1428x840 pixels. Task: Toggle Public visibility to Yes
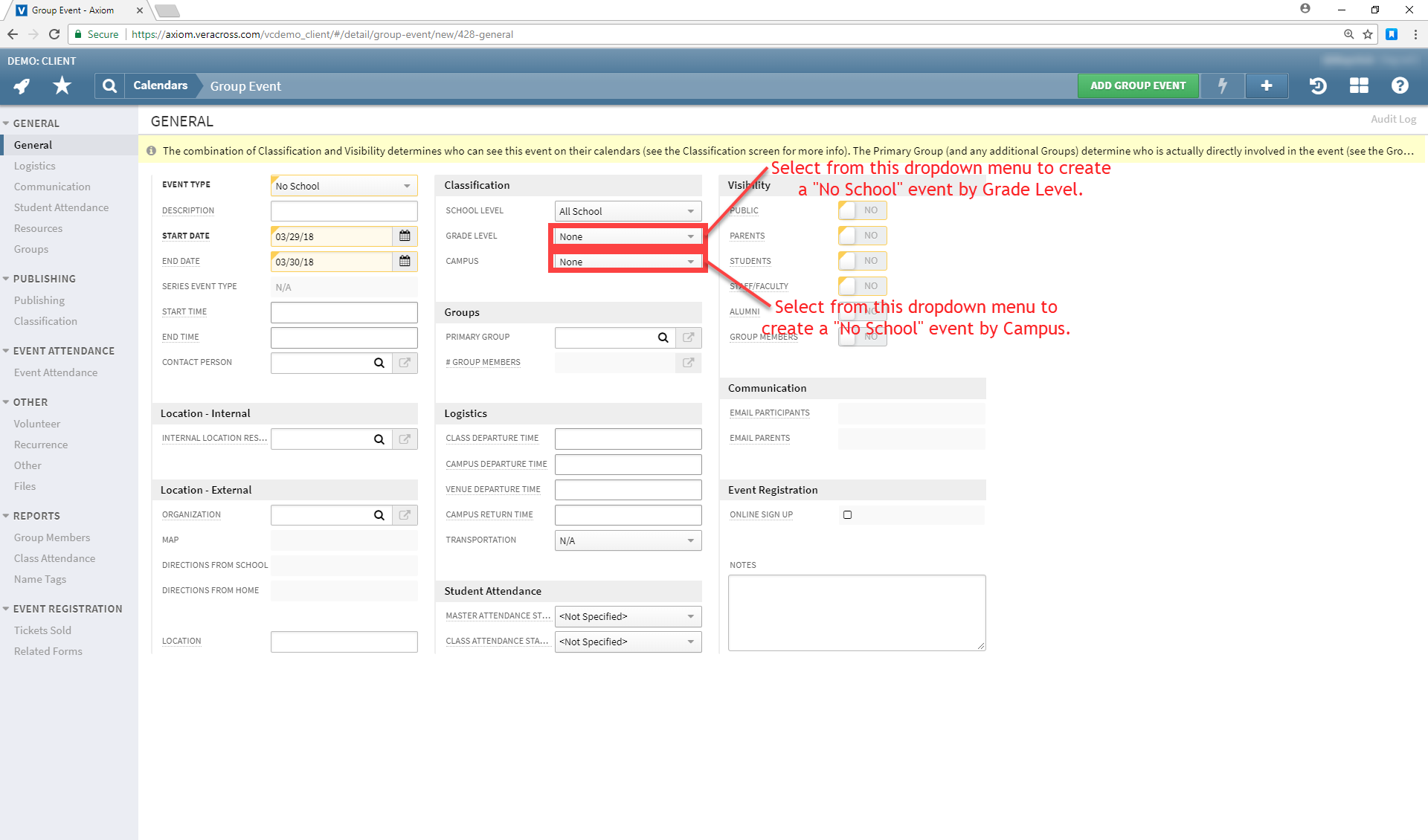pyautogui.click(x=862, y=210)
